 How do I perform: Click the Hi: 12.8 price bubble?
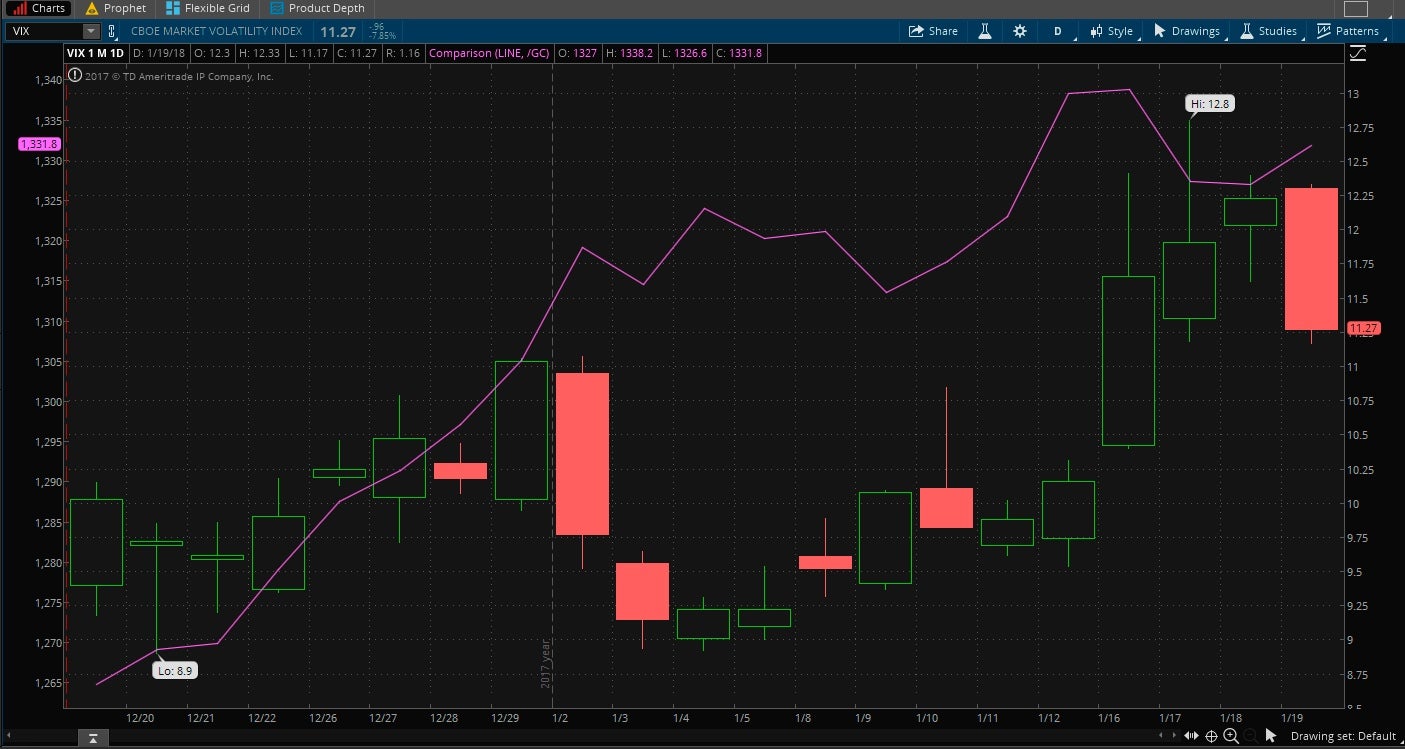(1210, 103)
